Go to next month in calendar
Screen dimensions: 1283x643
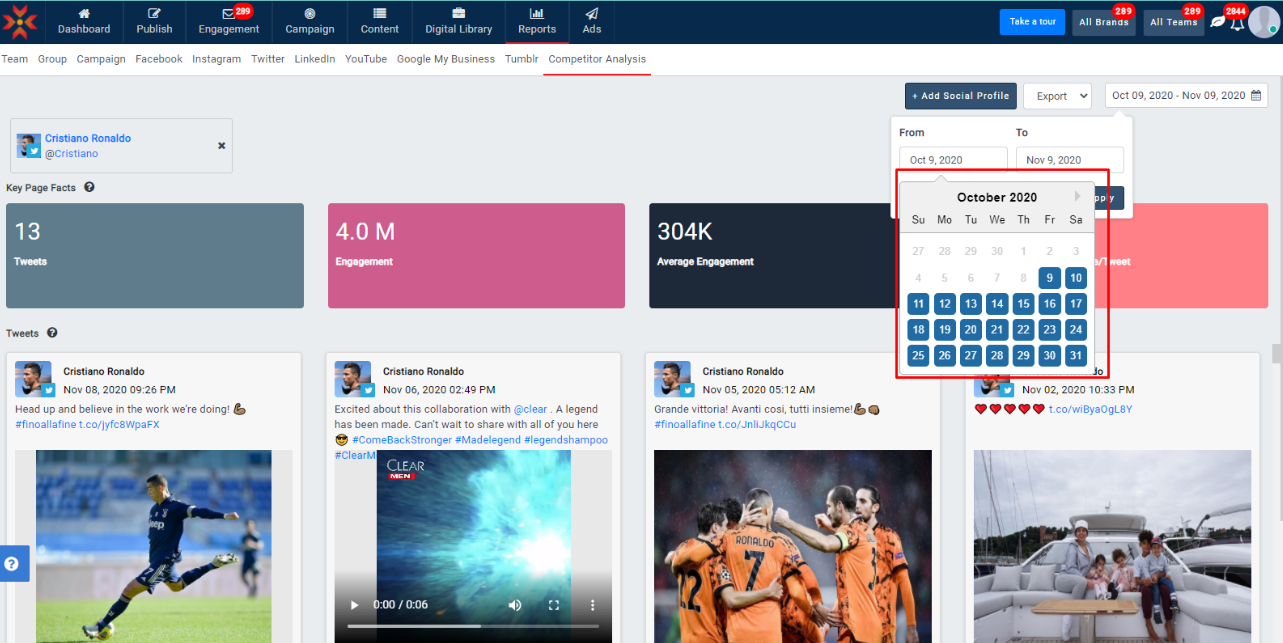[x=1078, y=197]
